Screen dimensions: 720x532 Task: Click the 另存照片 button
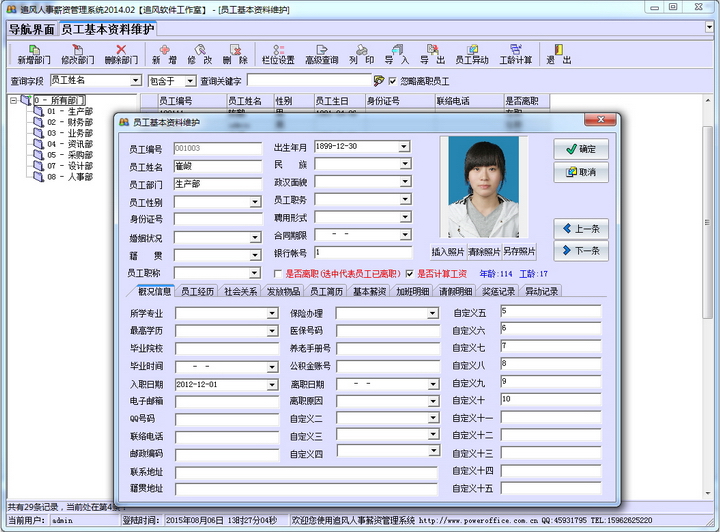[519, 252]
